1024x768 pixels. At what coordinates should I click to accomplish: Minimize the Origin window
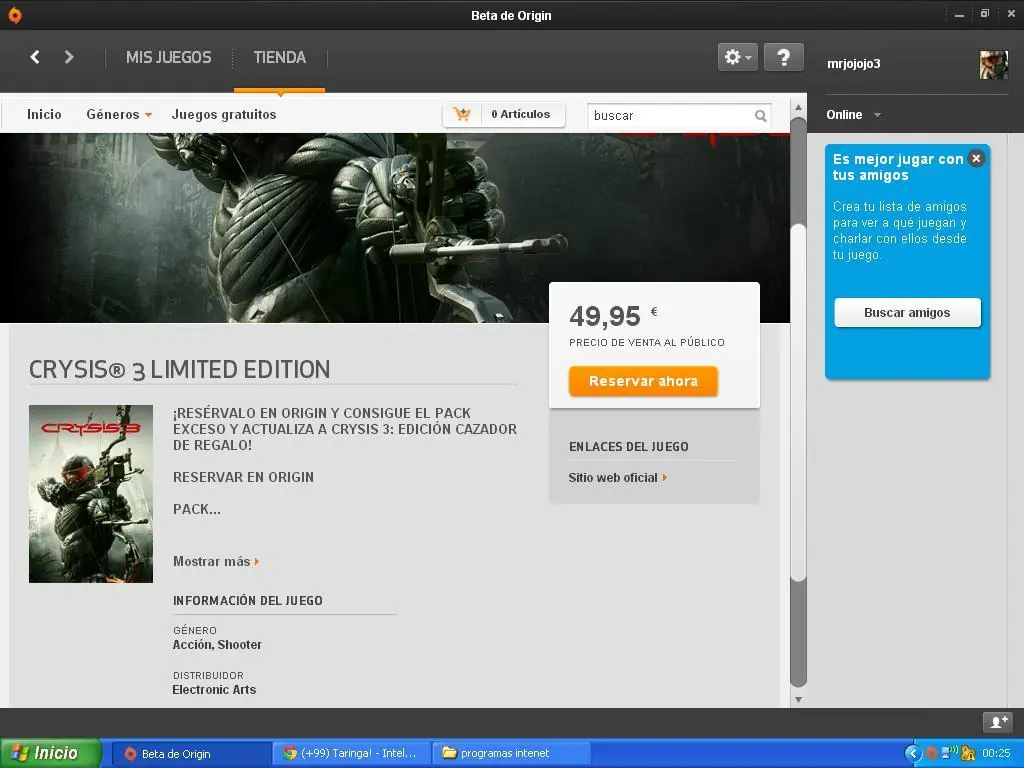(959, 14)
